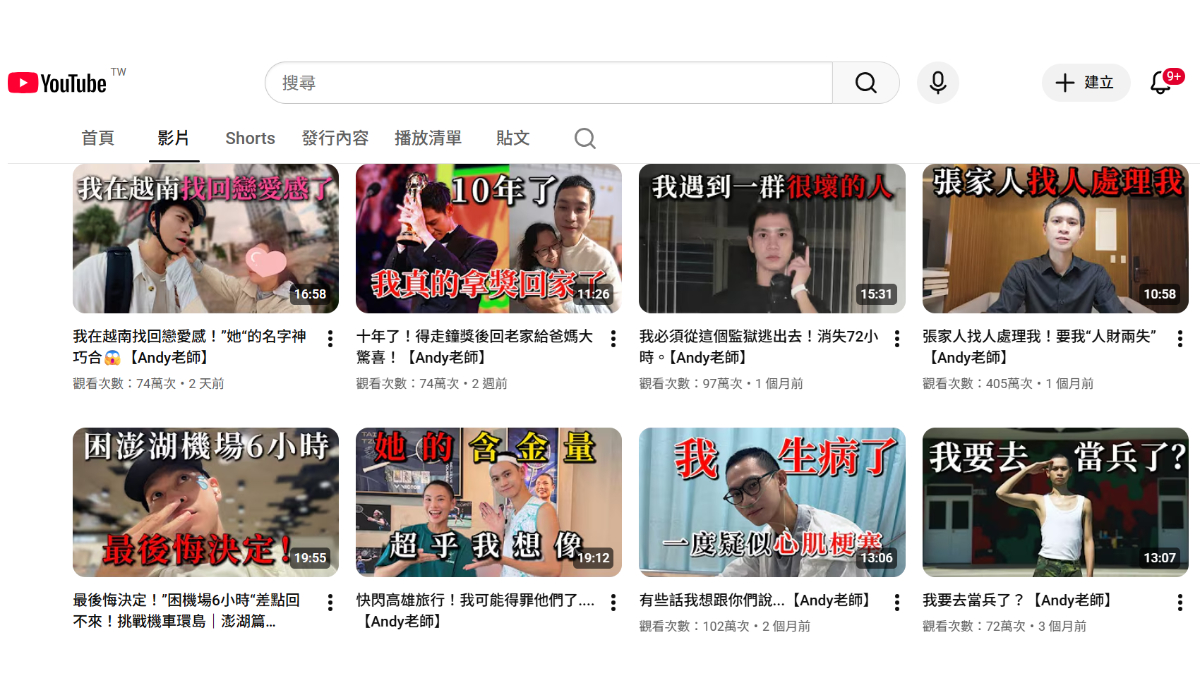
Task: Open more options for Vietnam romance video
Action: 330,339
